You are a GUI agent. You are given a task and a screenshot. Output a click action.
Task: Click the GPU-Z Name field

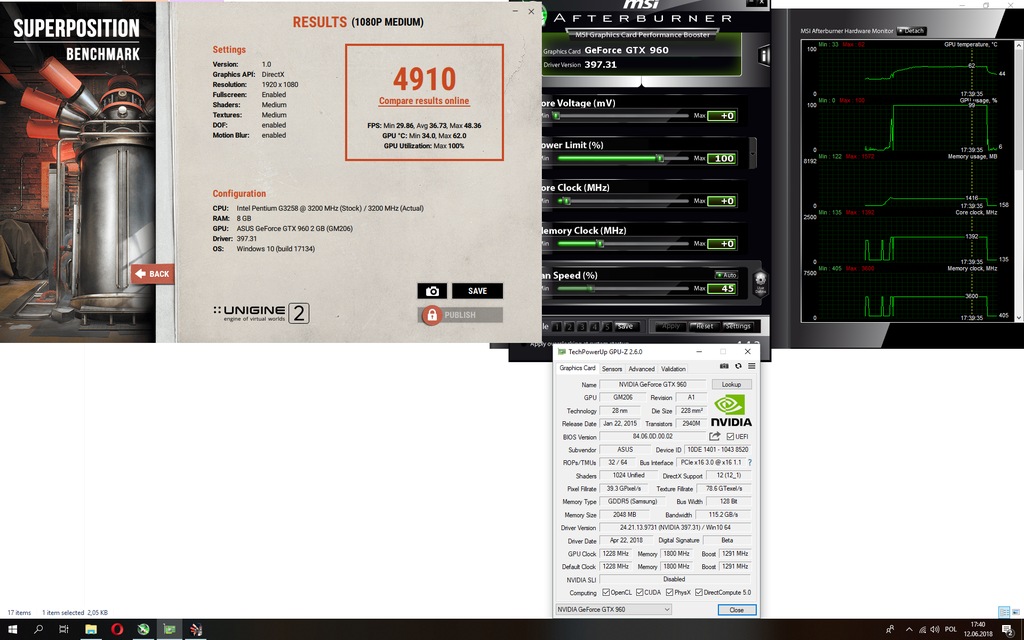[652, 385]
